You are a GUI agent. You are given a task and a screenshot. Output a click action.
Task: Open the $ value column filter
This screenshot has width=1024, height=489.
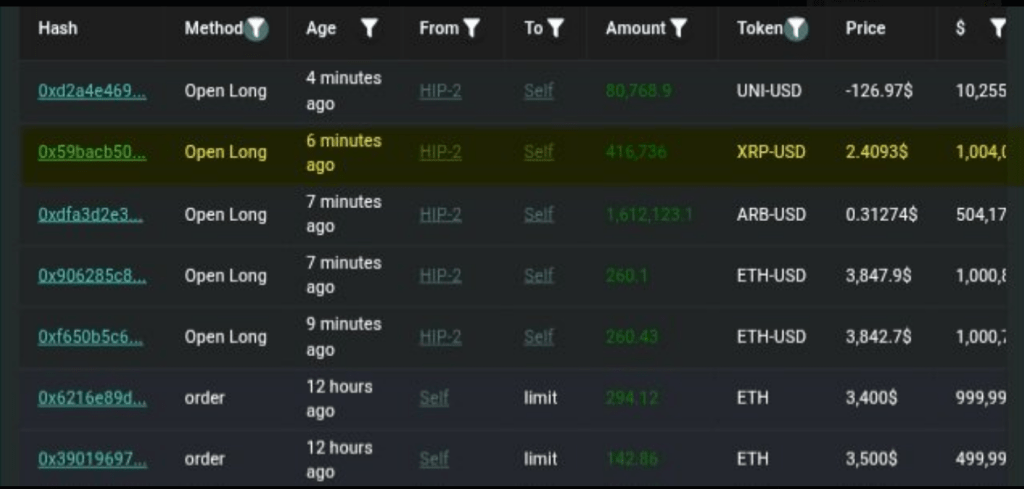click(x=997, y=29)
